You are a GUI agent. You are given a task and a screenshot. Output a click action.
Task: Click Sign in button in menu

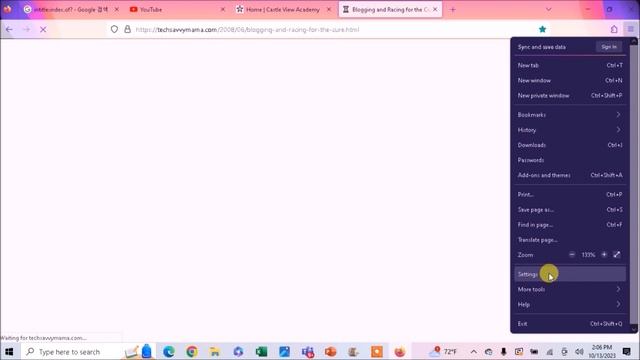pyautogui.click(x=609, y=47)
